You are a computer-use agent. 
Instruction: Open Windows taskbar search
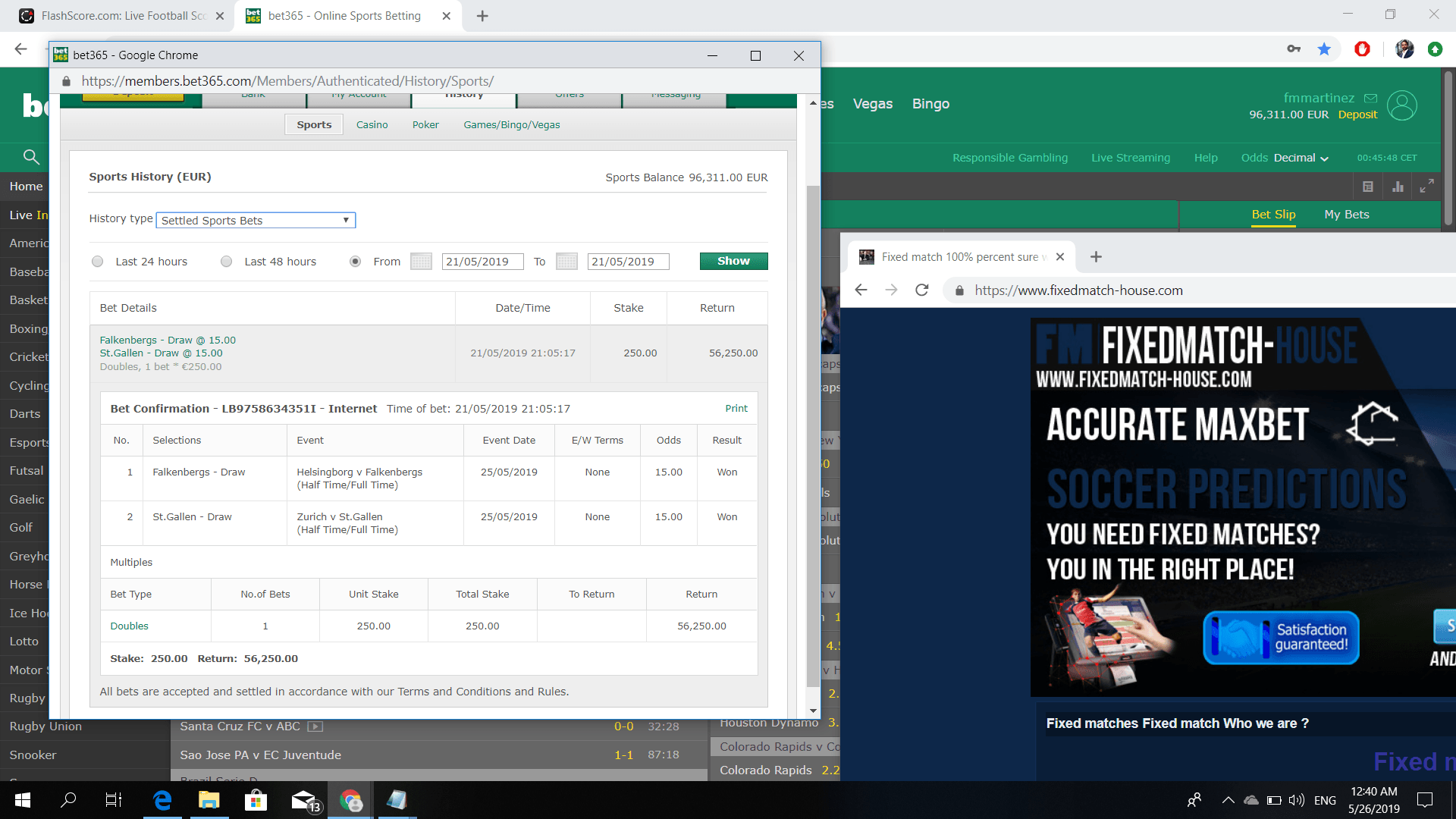(x=68, y=800)
